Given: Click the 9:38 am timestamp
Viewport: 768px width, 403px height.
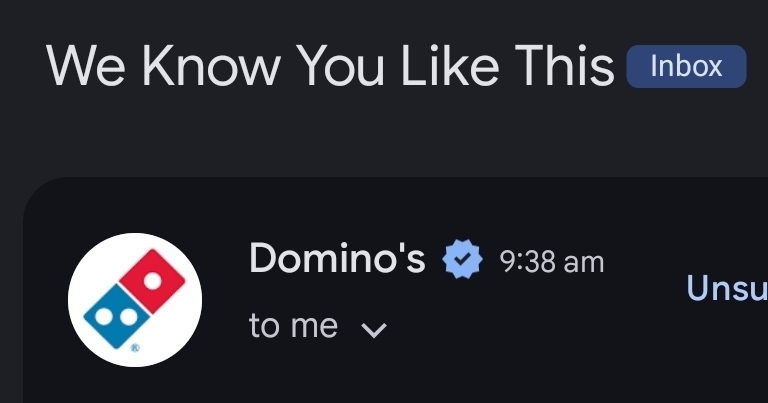Looking at the screenshot, I should point(551,262).
